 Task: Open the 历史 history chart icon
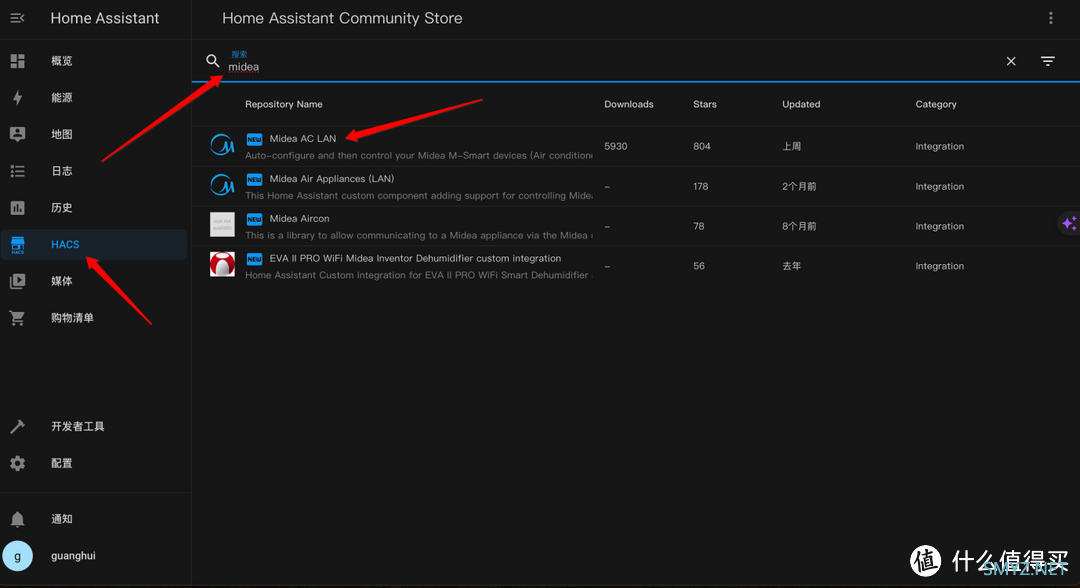click(17, 207)
